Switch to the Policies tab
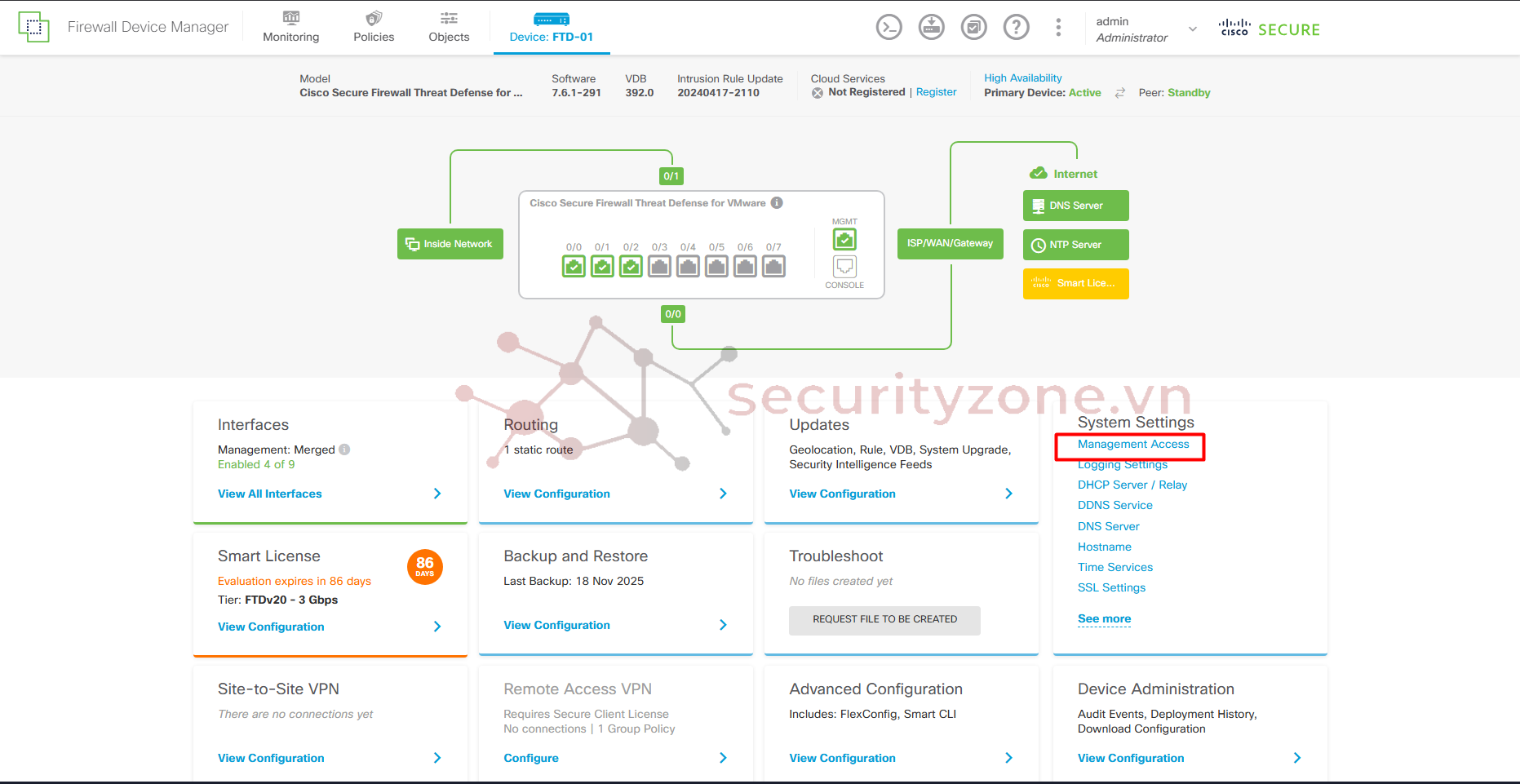 coord(374,28)
